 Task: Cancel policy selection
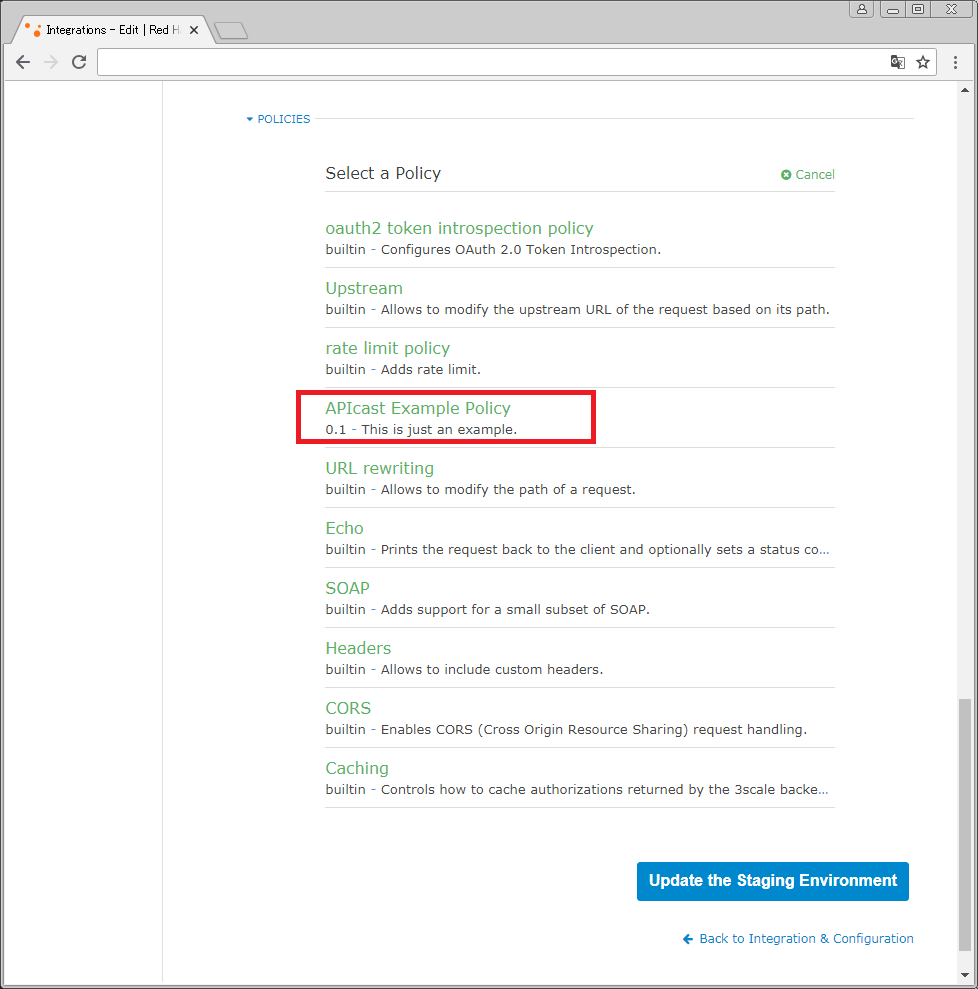[808, 175]
